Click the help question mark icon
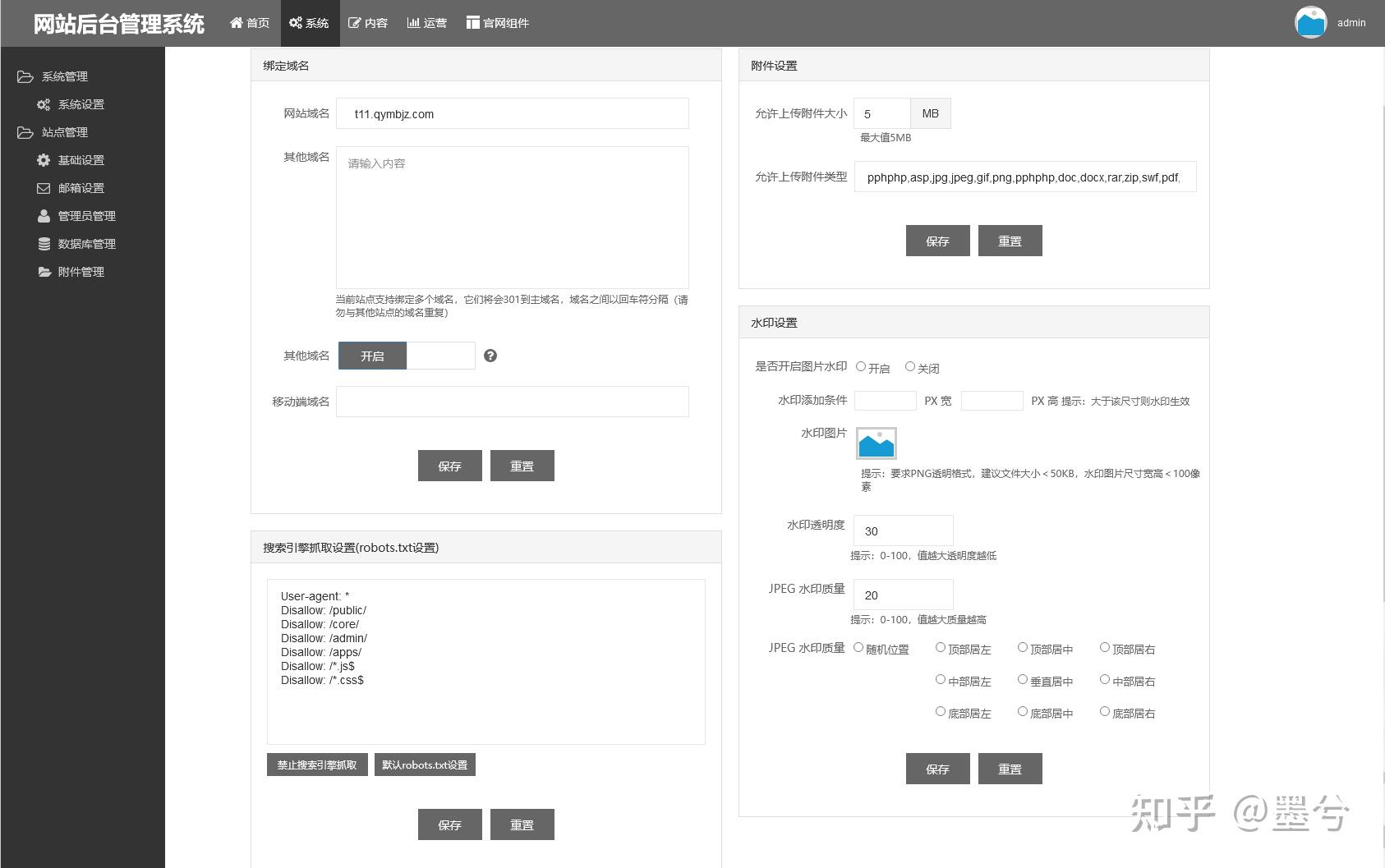 (x=490, y=356)
